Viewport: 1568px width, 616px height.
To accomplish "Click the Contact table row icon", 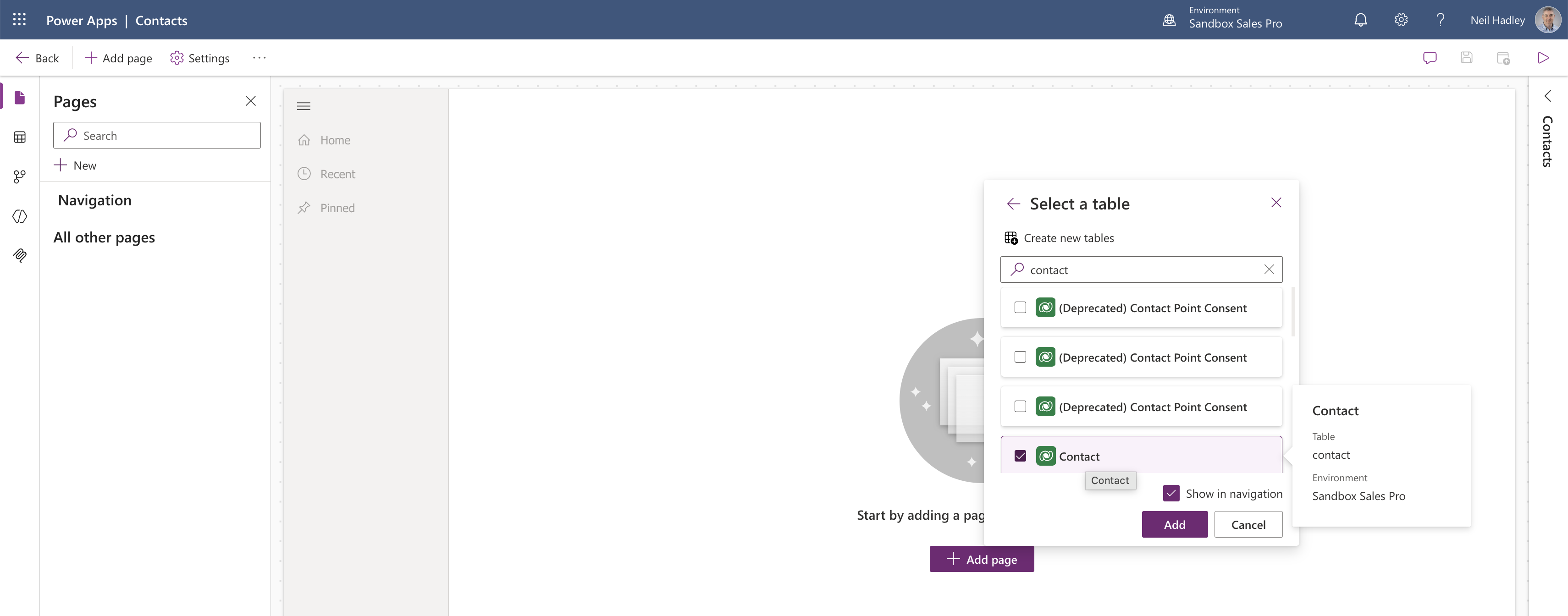I will tap(1045, 456).
